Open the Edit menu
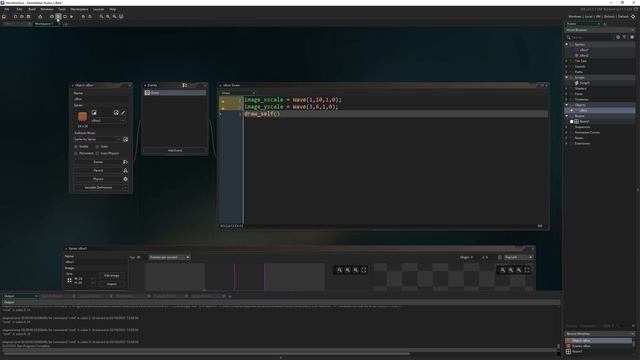The height and width of the screenshot is (360, 640). [19, 9]
